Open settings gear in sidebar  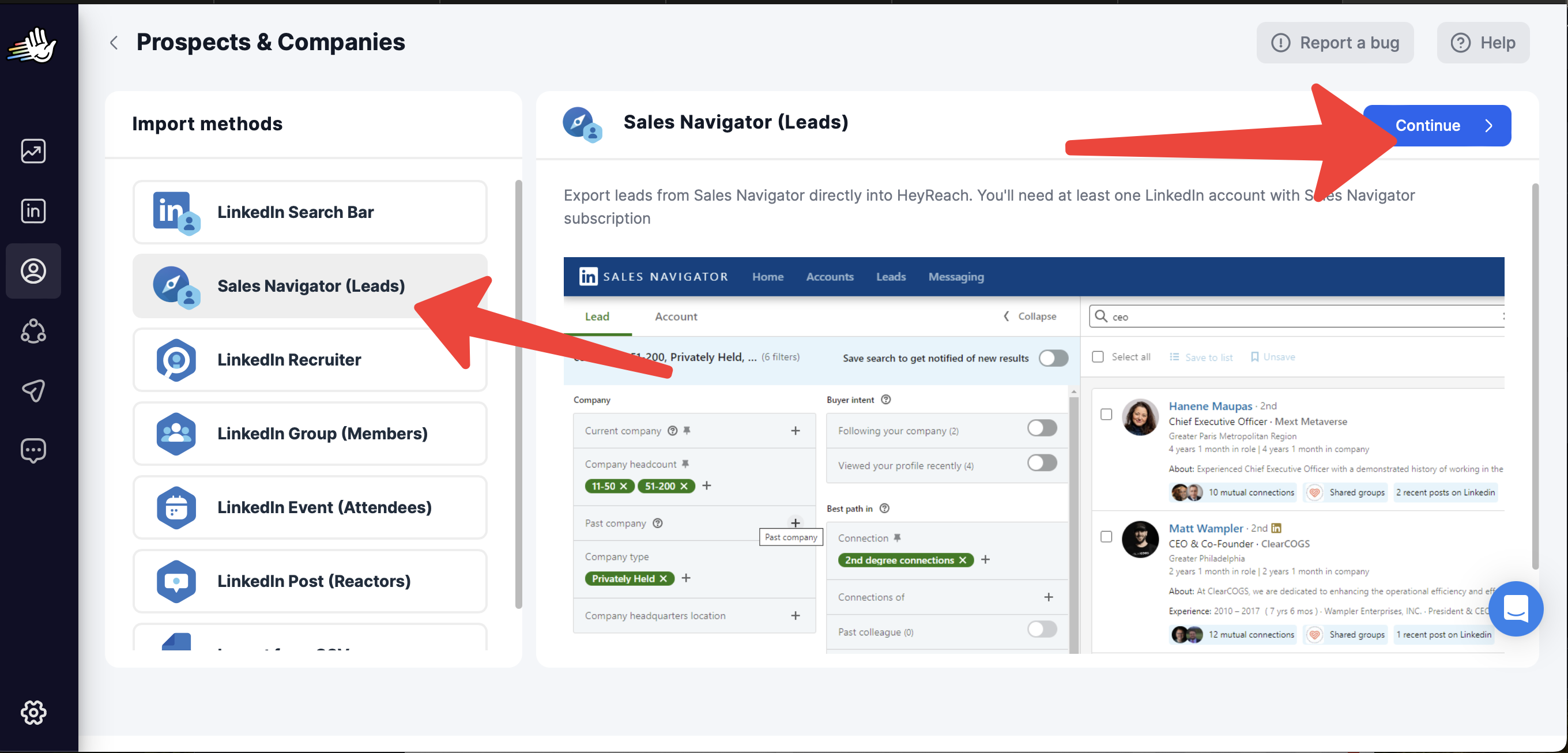[33, 712]
